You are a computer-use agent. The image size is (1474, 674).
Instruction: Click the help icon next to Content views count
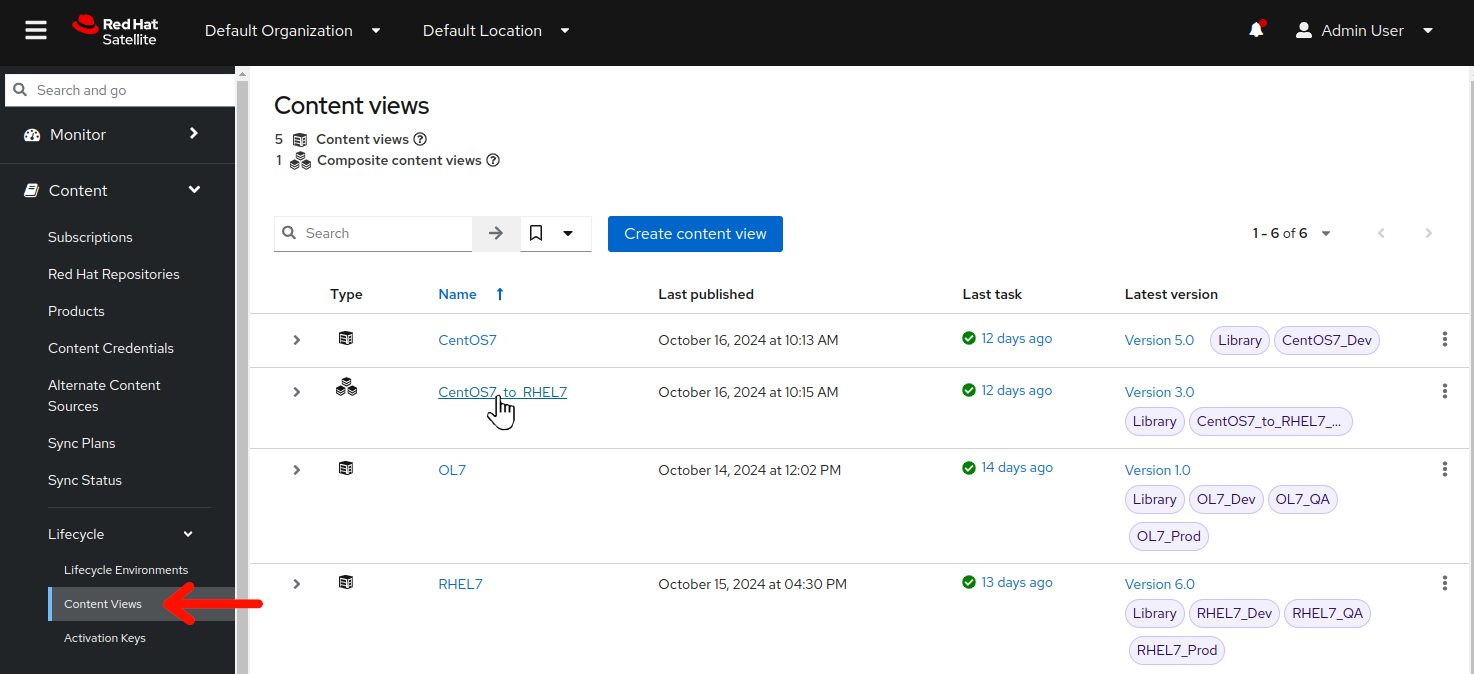tap(420, 139)
